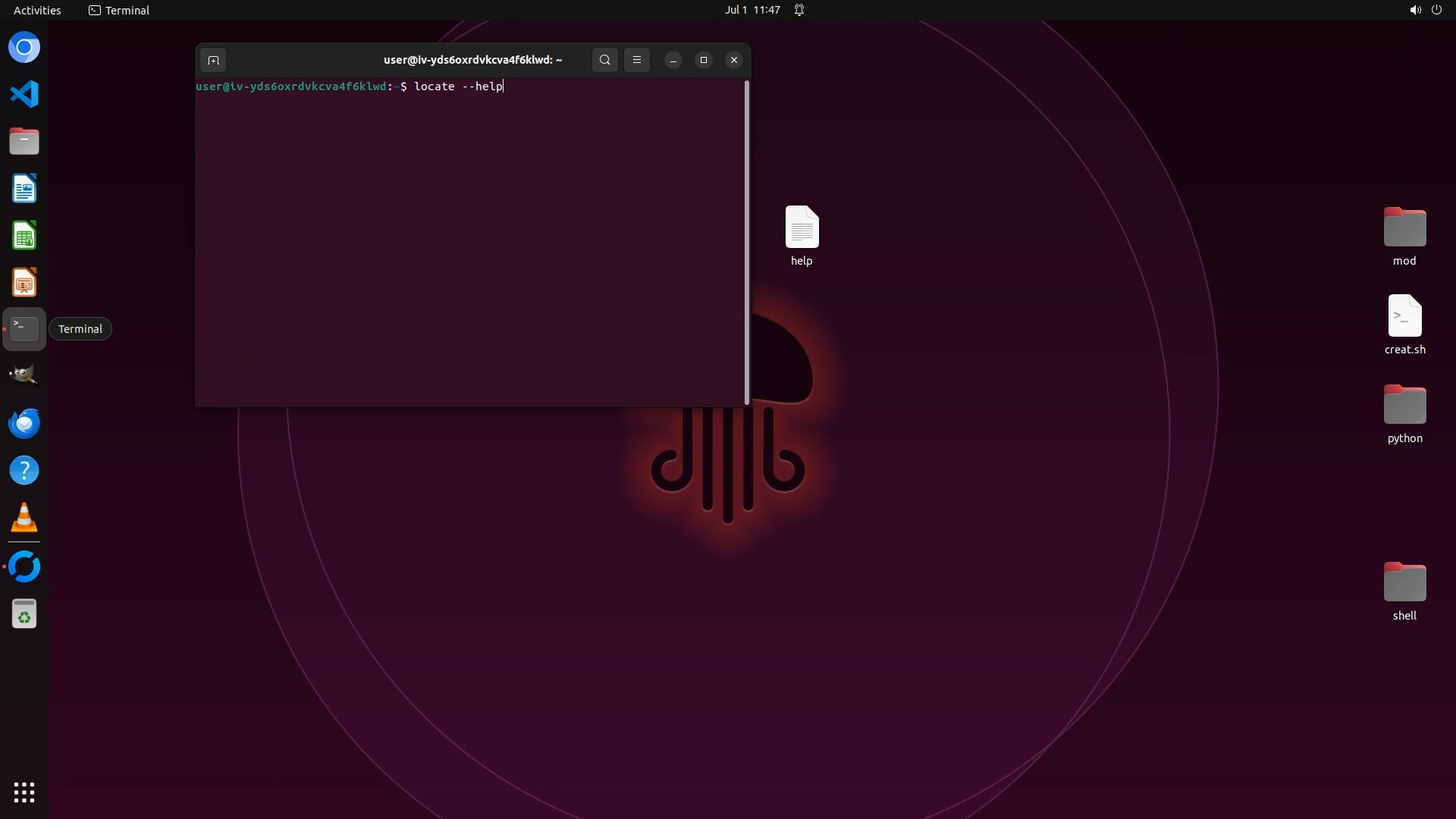Open Thunderbird mail from dock

tap(24, 423)
